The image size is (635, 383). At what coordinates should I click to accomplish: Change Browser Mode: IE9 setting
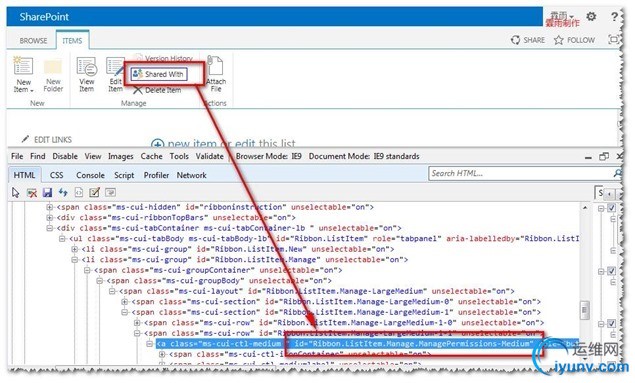click(x=268, y=156)
